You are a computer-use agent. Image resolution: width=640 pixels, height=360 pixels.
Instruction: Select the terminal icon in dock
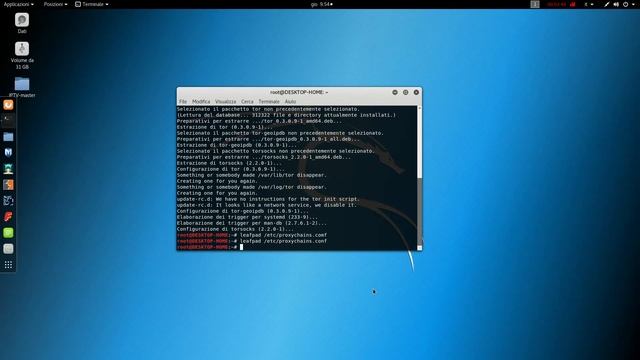8,120
